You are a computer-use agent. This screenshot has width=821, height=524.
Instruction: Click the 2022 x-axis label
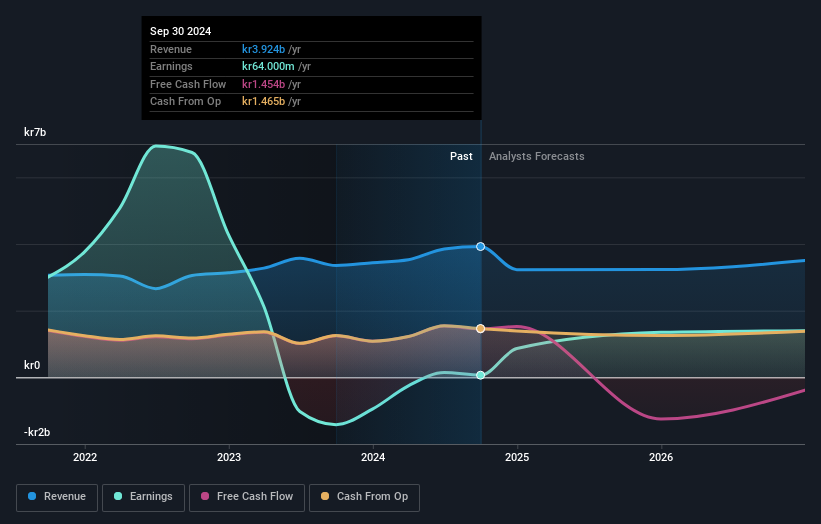click(x=85, y=457)
